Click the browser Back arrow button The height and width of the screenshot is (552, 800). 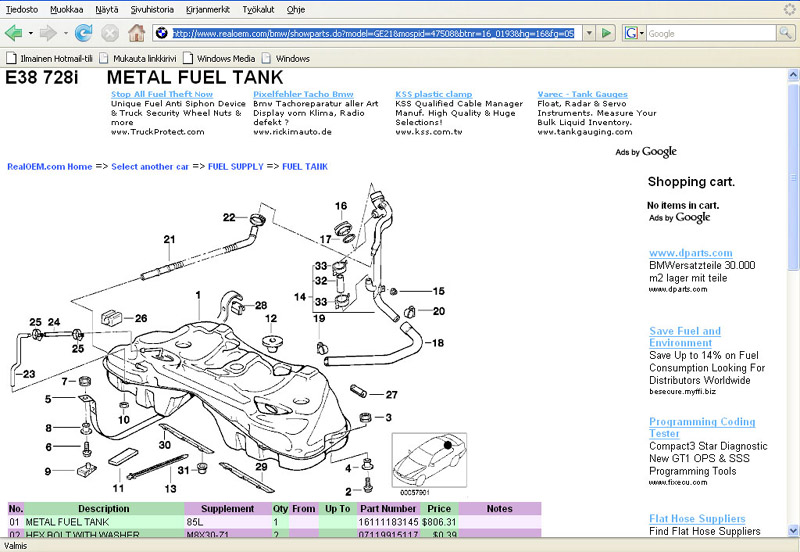(x=13, y=33)
